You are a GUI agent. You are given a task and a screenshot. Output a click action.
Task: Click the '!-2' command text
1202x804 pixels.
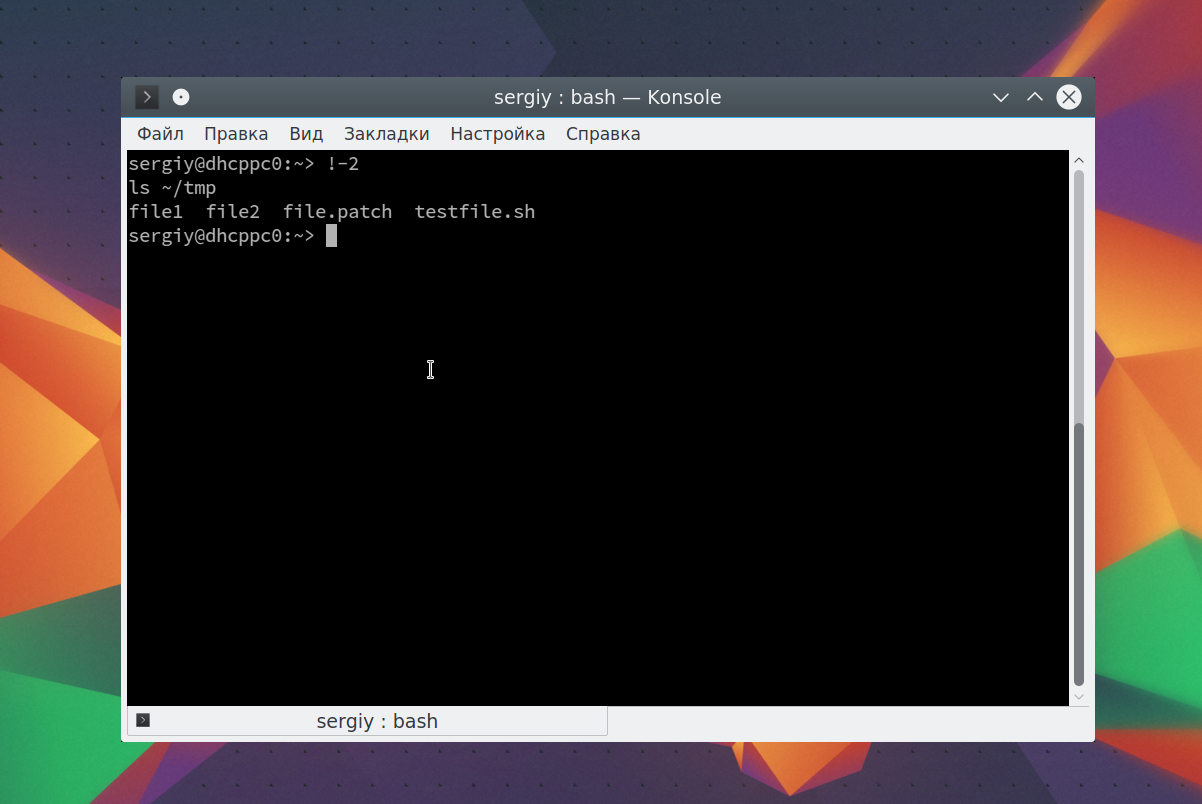tap(342, 163)
